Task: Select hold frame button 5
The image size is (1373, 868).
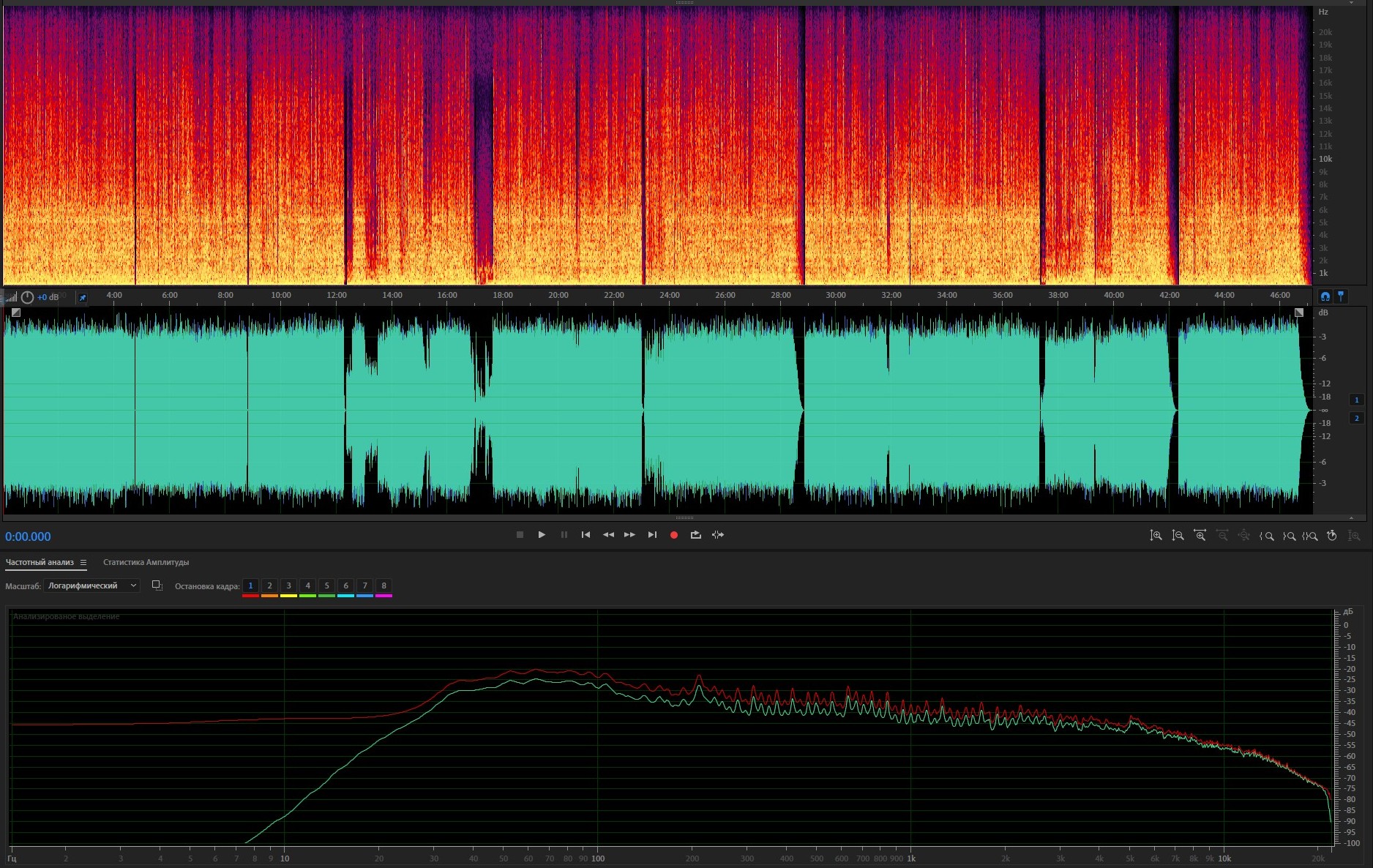Action: click(x=326, y=585)
